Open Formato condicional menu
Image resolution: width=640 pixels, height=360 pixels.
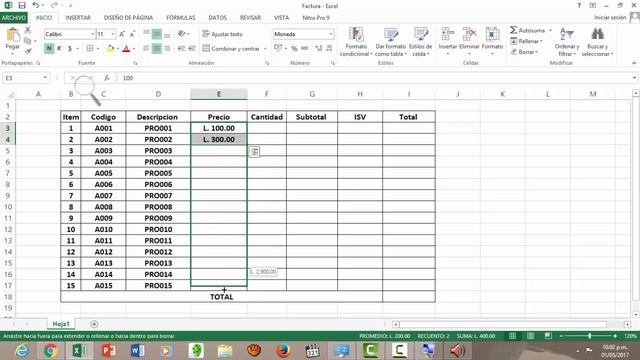point(356,42)
